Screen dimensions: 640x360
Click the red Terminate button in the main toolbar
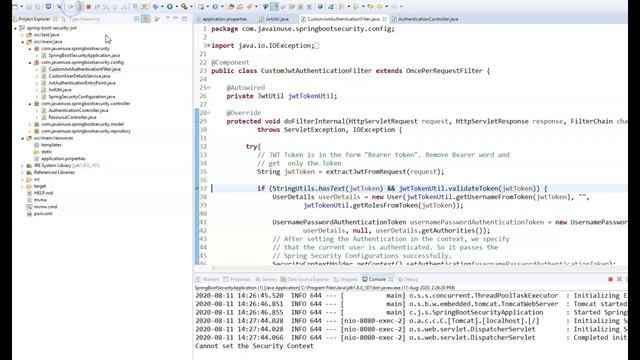pyautogui.click(x=88, y=7)
